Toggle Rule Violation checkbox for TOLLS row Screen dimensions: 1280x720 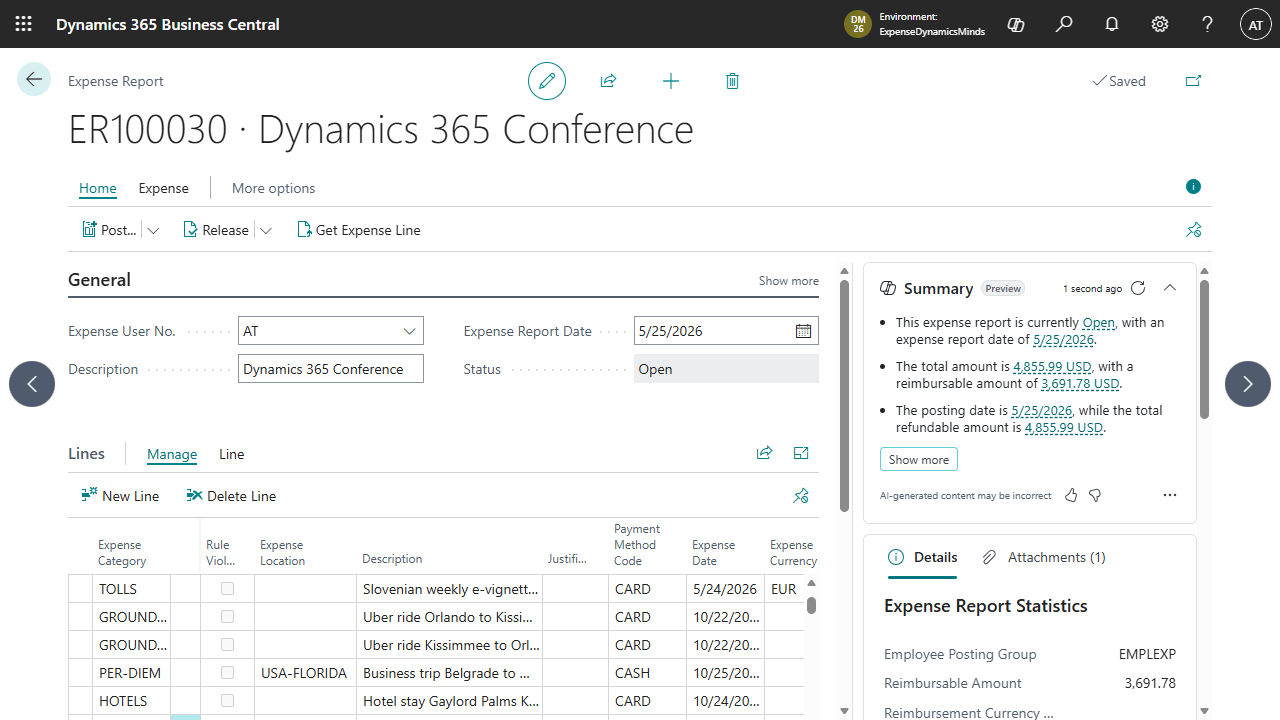[x=227, y=589]
